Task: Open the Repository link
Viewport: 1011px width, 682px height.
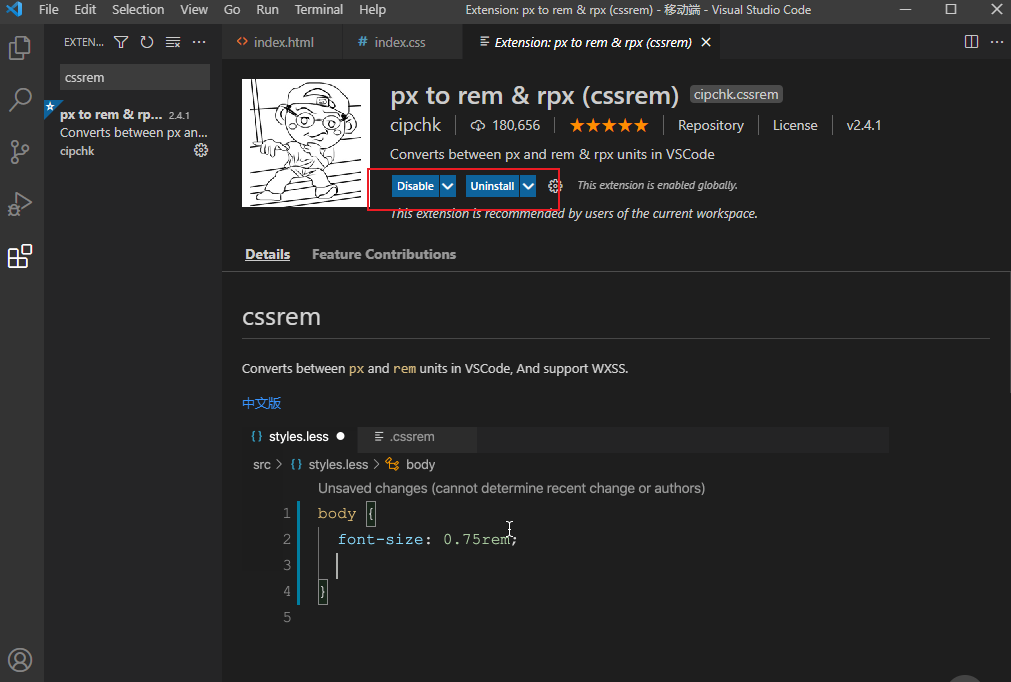Action: (x=711, y=126)
